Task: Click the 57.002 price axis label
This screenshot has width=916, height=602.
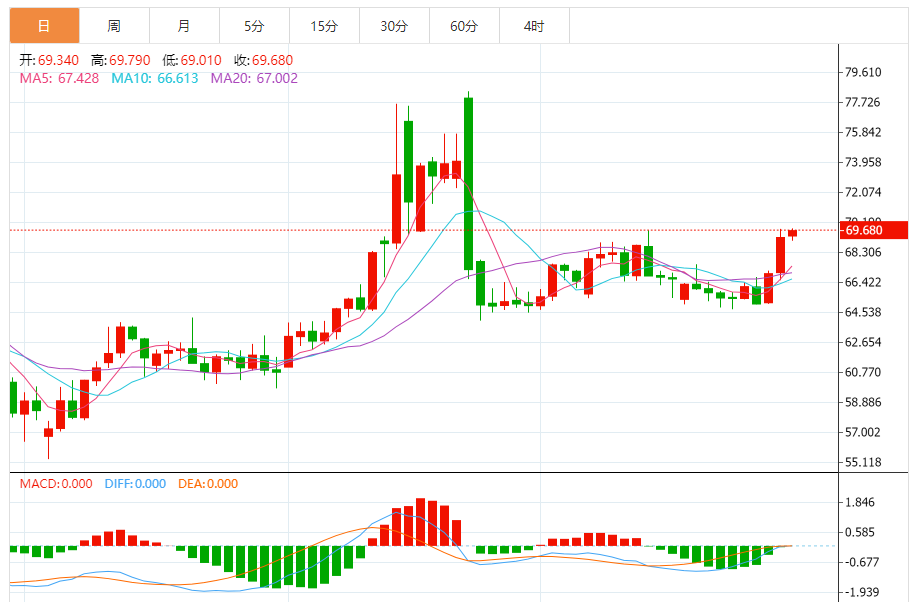Action: [863, 432]
